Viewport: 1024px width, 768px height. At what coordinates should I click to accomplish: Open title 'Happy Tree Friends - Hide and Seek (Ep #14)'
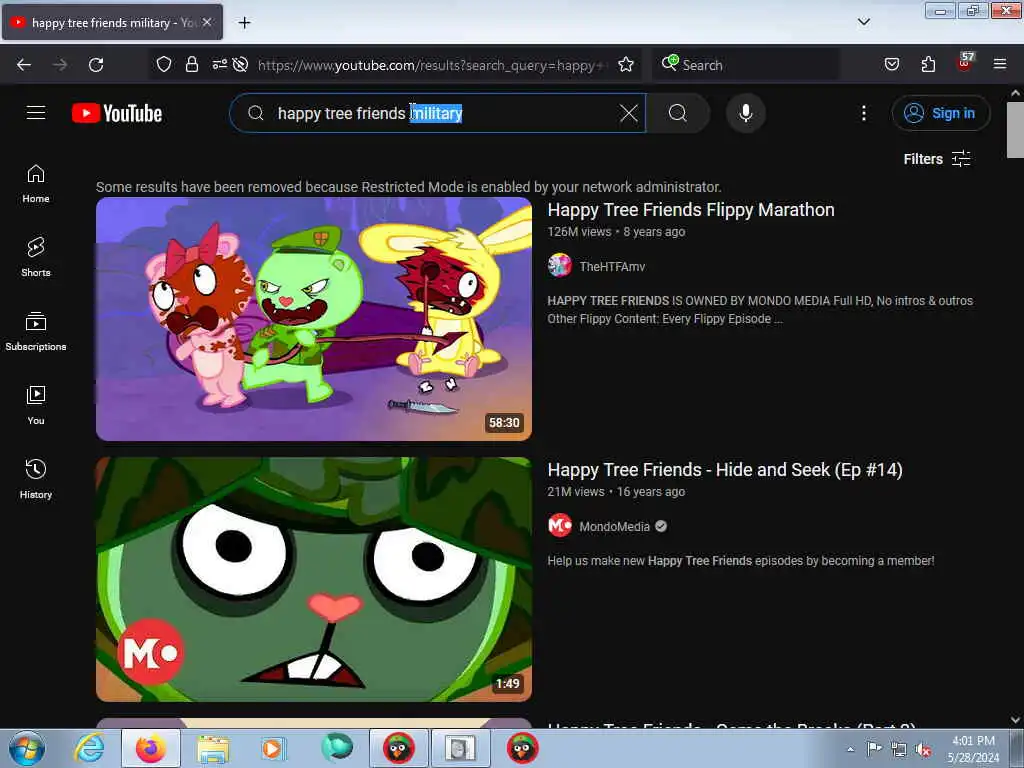tap(725, 470)
